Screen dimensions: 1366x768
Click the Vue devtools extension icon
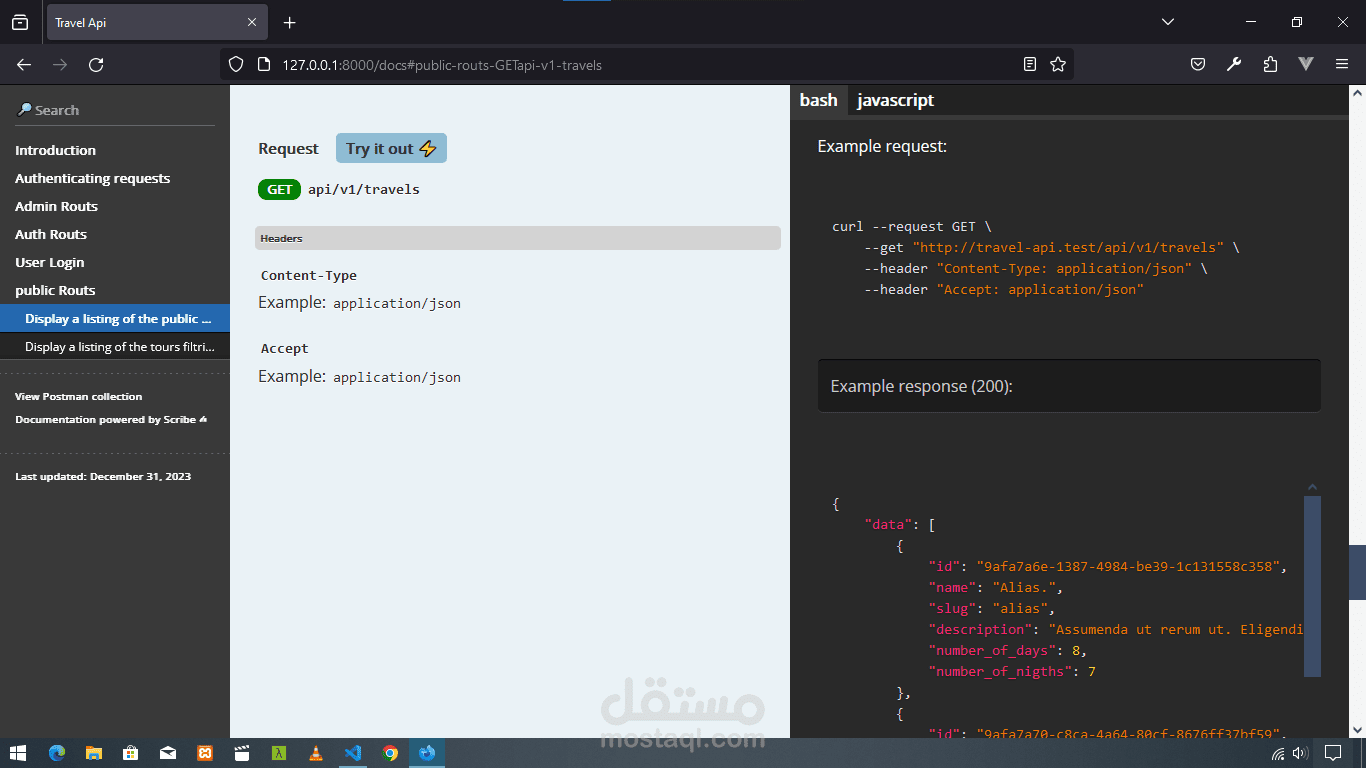pyautogui.click(x=1306, y=64)
